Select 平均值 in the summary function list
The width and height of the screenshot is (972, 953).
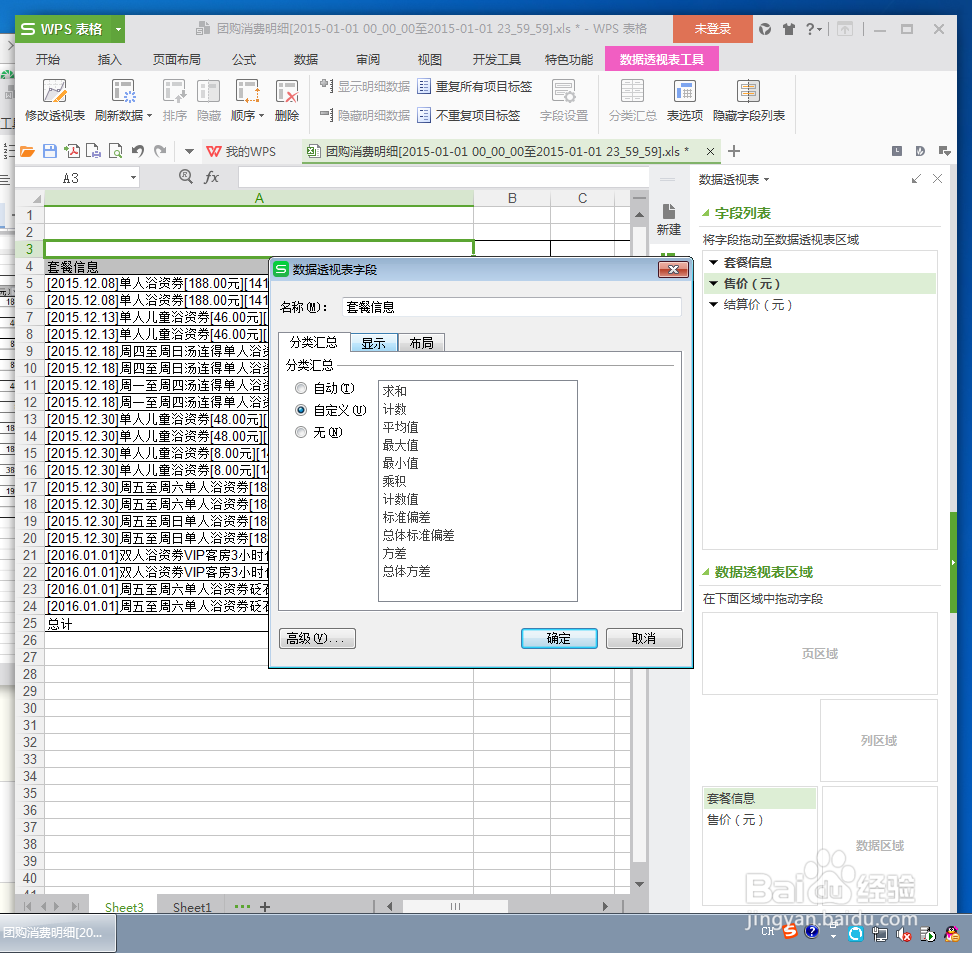coord(400,427)
